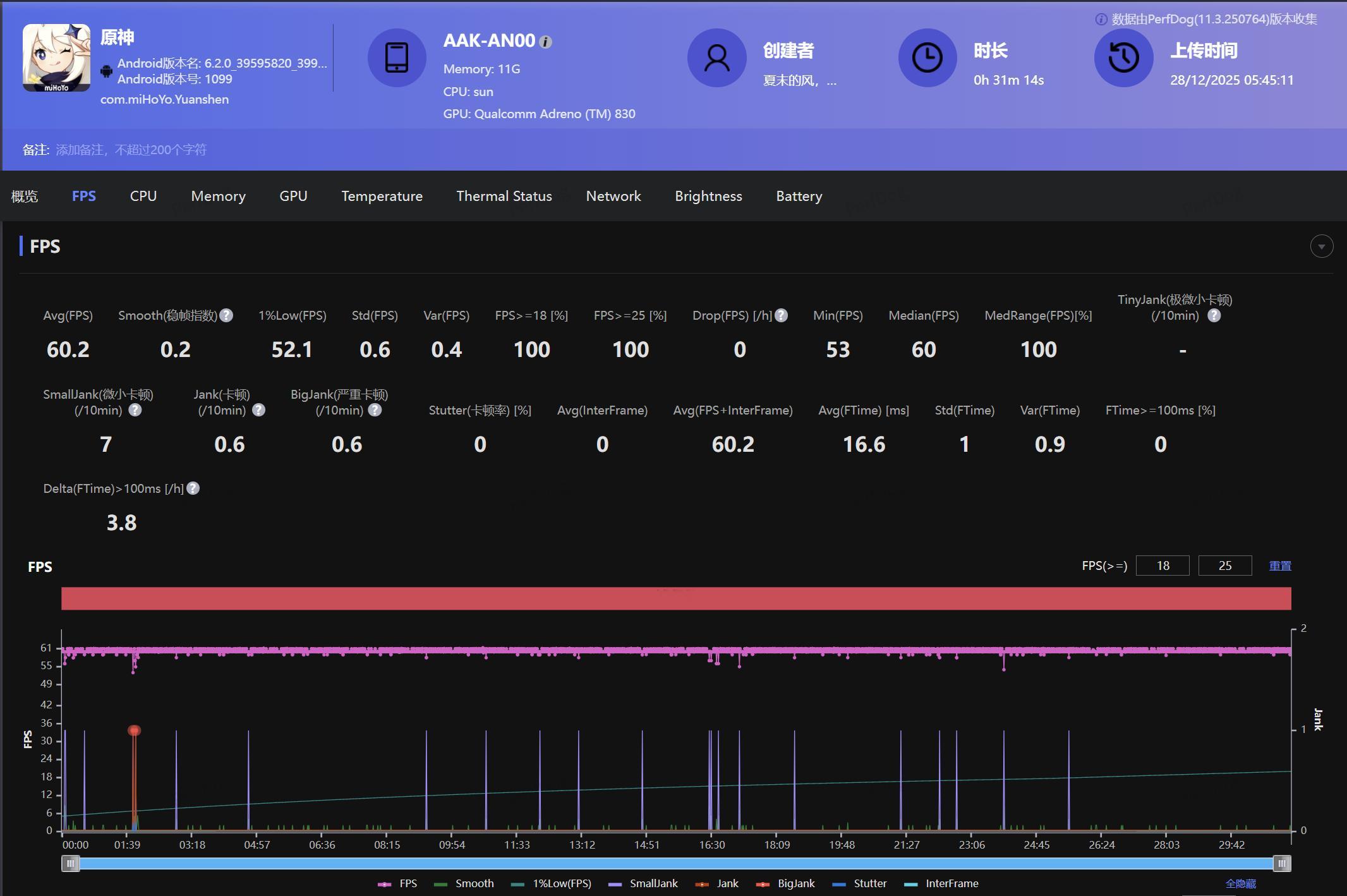The image size is (1347, 896).
Task: Open help icon beside Drop(FPS) [/h]
Action: [782, 315]
